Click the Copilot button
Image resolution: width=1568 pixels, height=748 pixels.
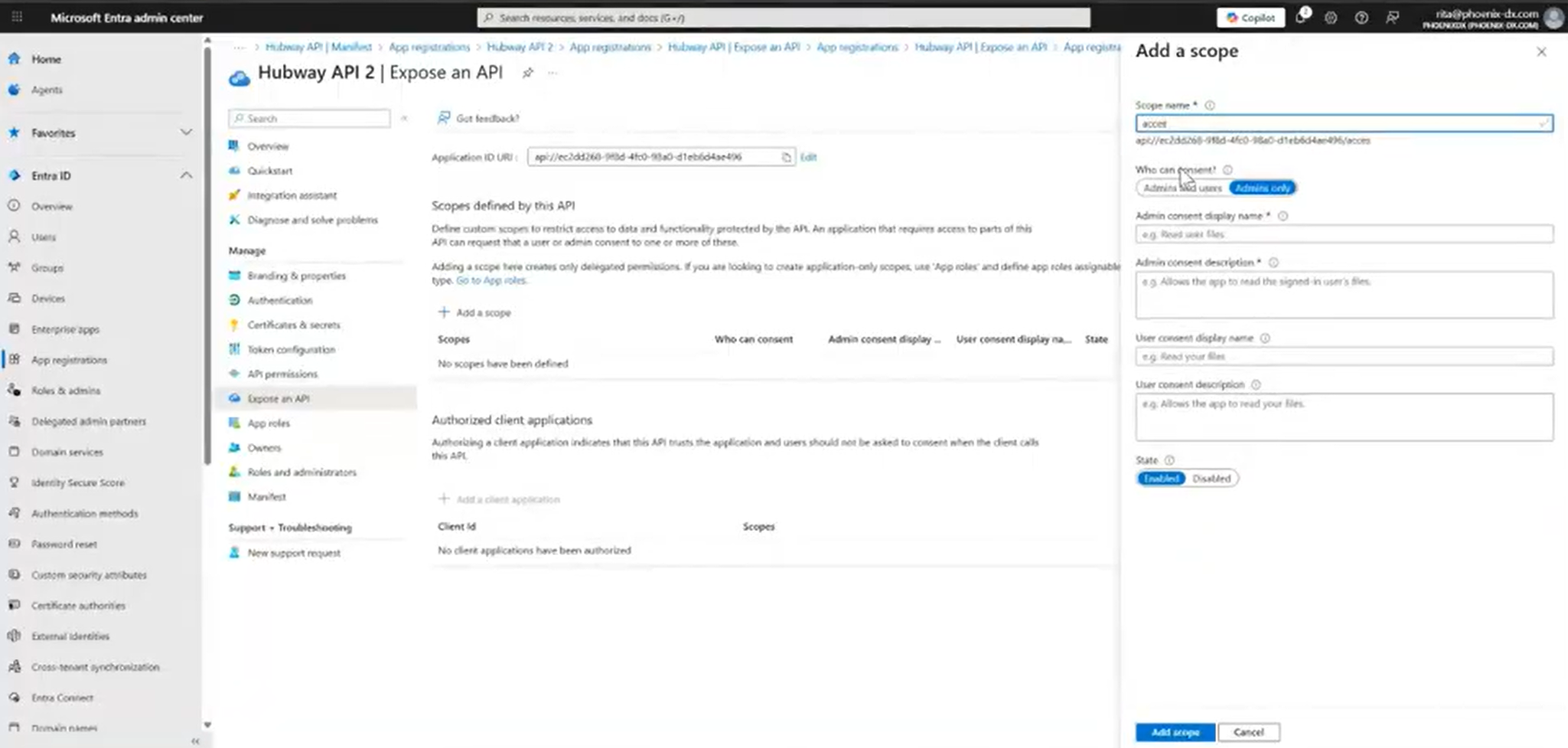[1251, 17]
